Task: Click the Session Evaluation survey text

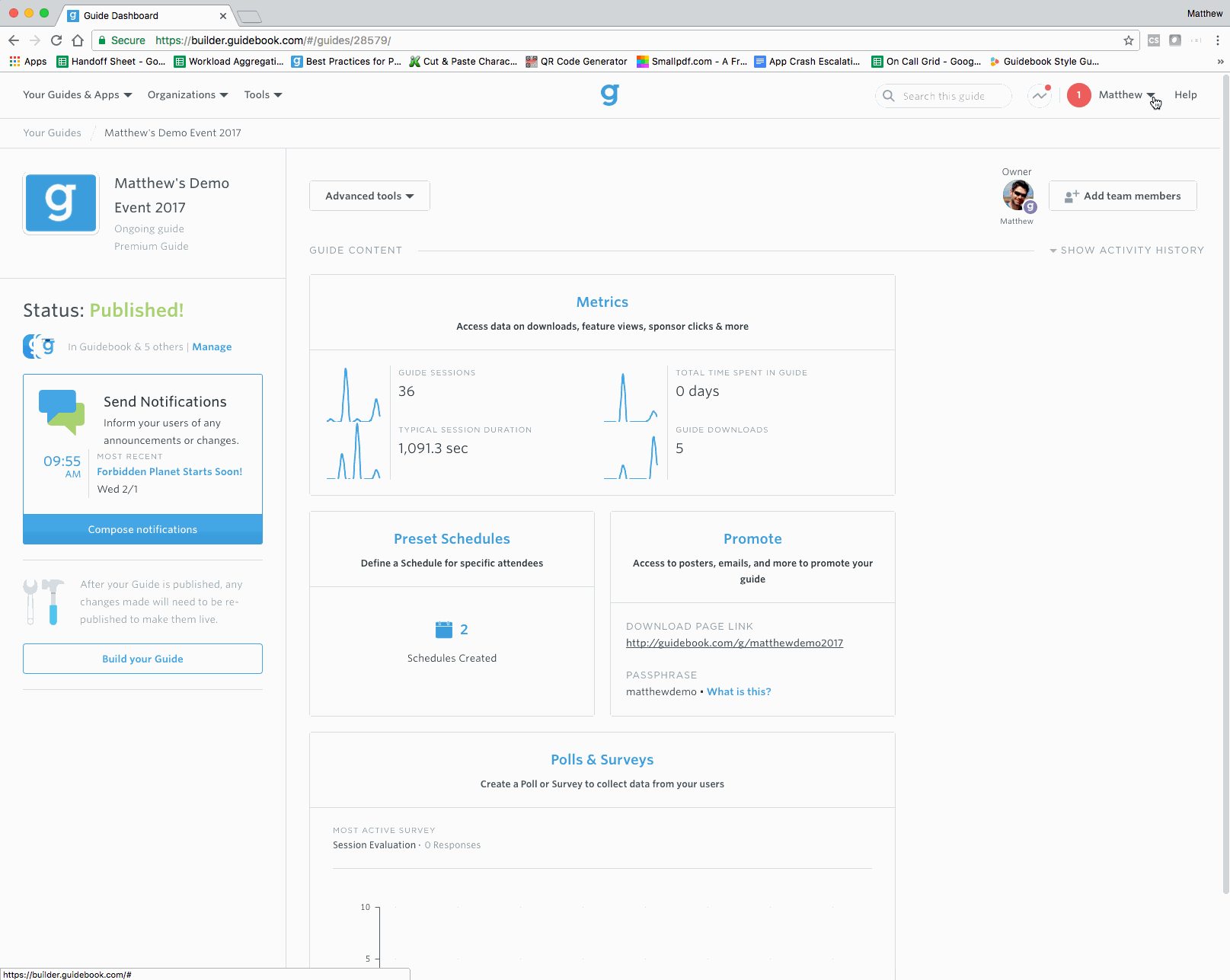Action: pyautogui.click(x=374, y=845)
